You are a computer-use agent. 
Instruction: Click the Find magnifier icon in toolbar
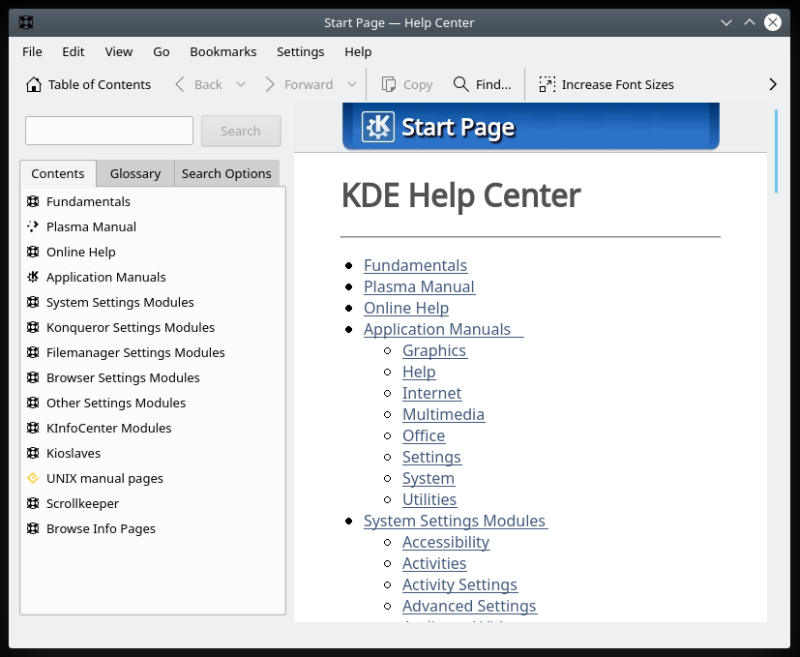[x=461, y=85]
